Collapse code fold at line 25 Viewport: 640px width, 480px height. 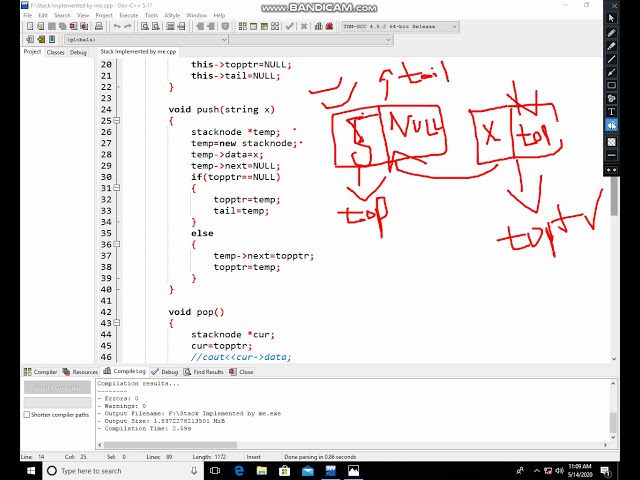117,120
